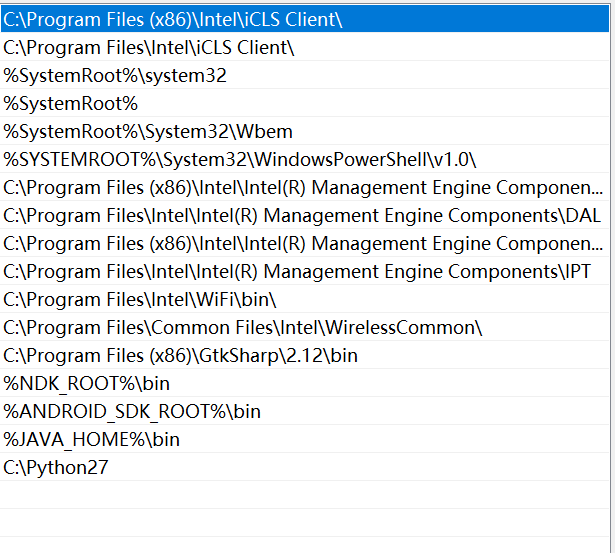
Task: Select the WindowsPowerShell\v1.0\ path entry
Action: 240,159
